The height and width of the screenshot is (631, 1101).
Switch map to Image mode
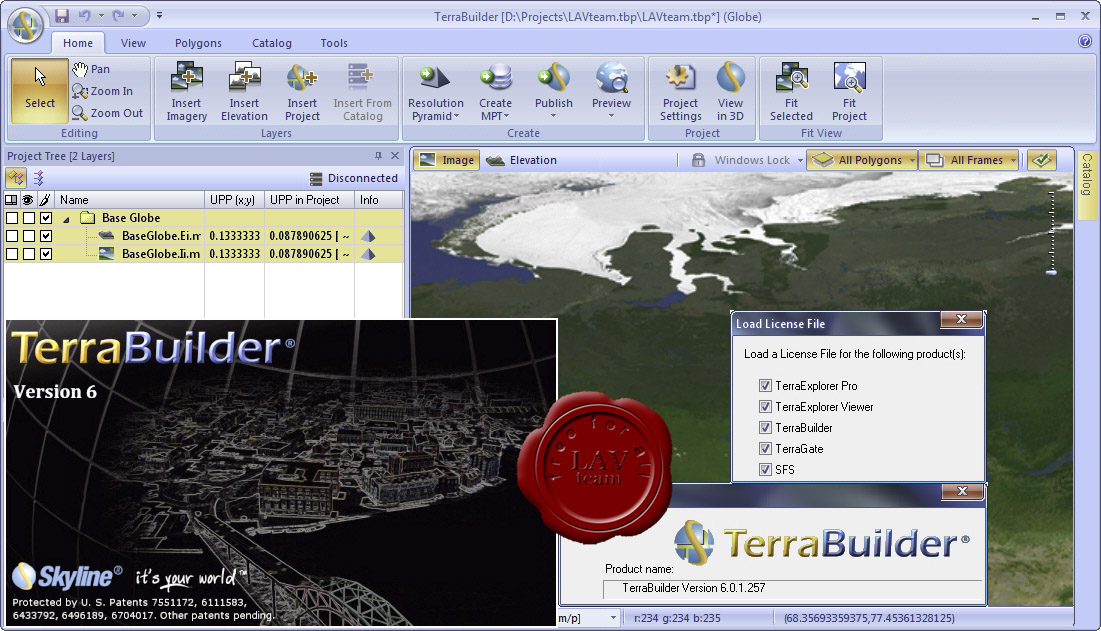click(x=447, y=160)
